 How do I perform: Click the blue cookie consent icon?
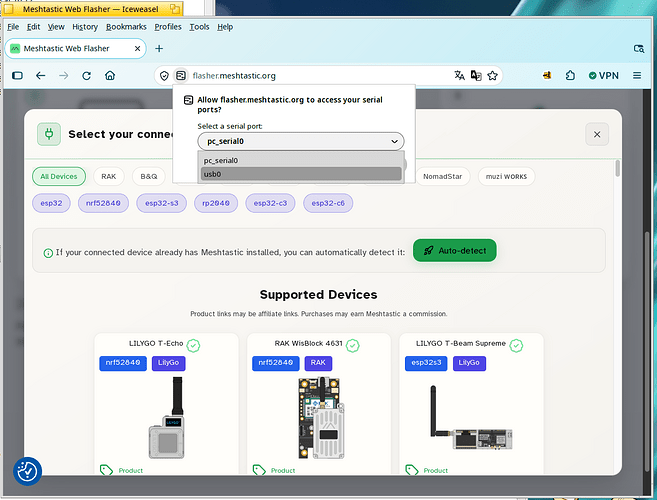[x=27, y=471]
